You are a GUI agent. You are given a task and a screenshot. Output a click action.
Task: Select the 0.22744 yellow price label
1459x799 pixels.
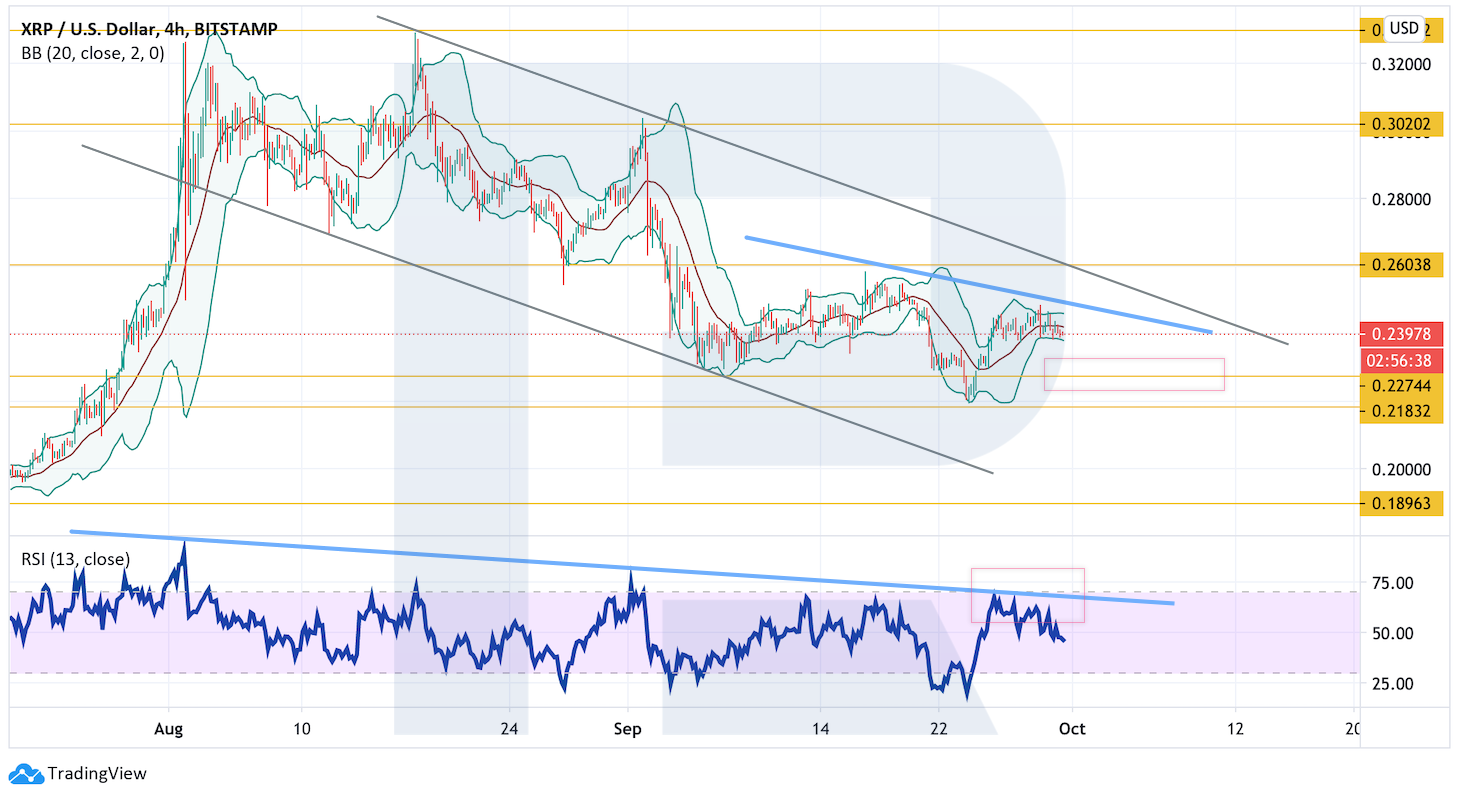[x=1401, y=386]
